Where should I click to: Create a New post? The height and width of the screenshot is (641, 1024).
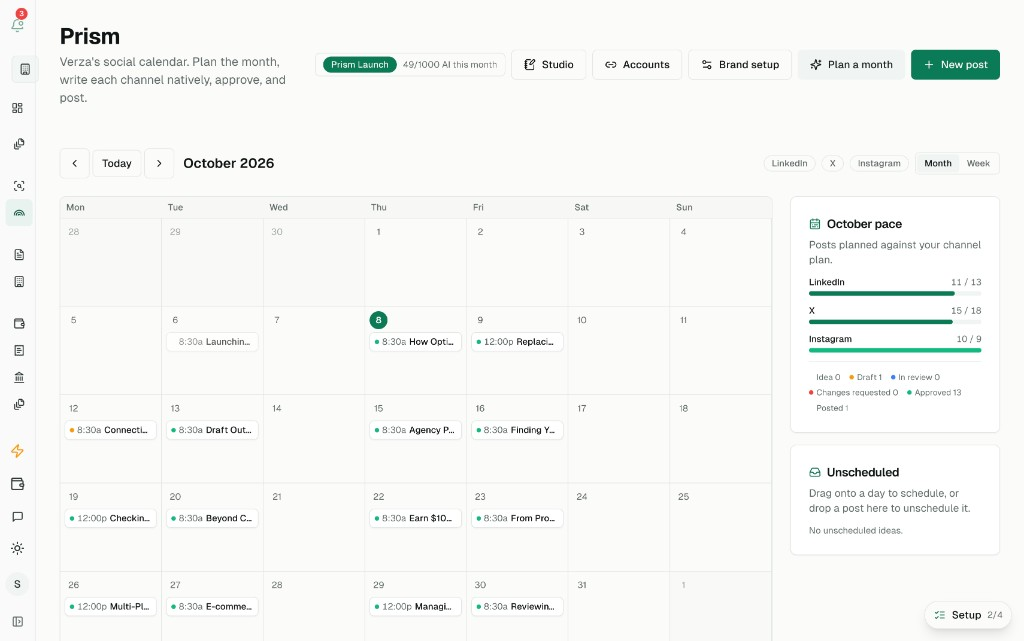(955, 65)
